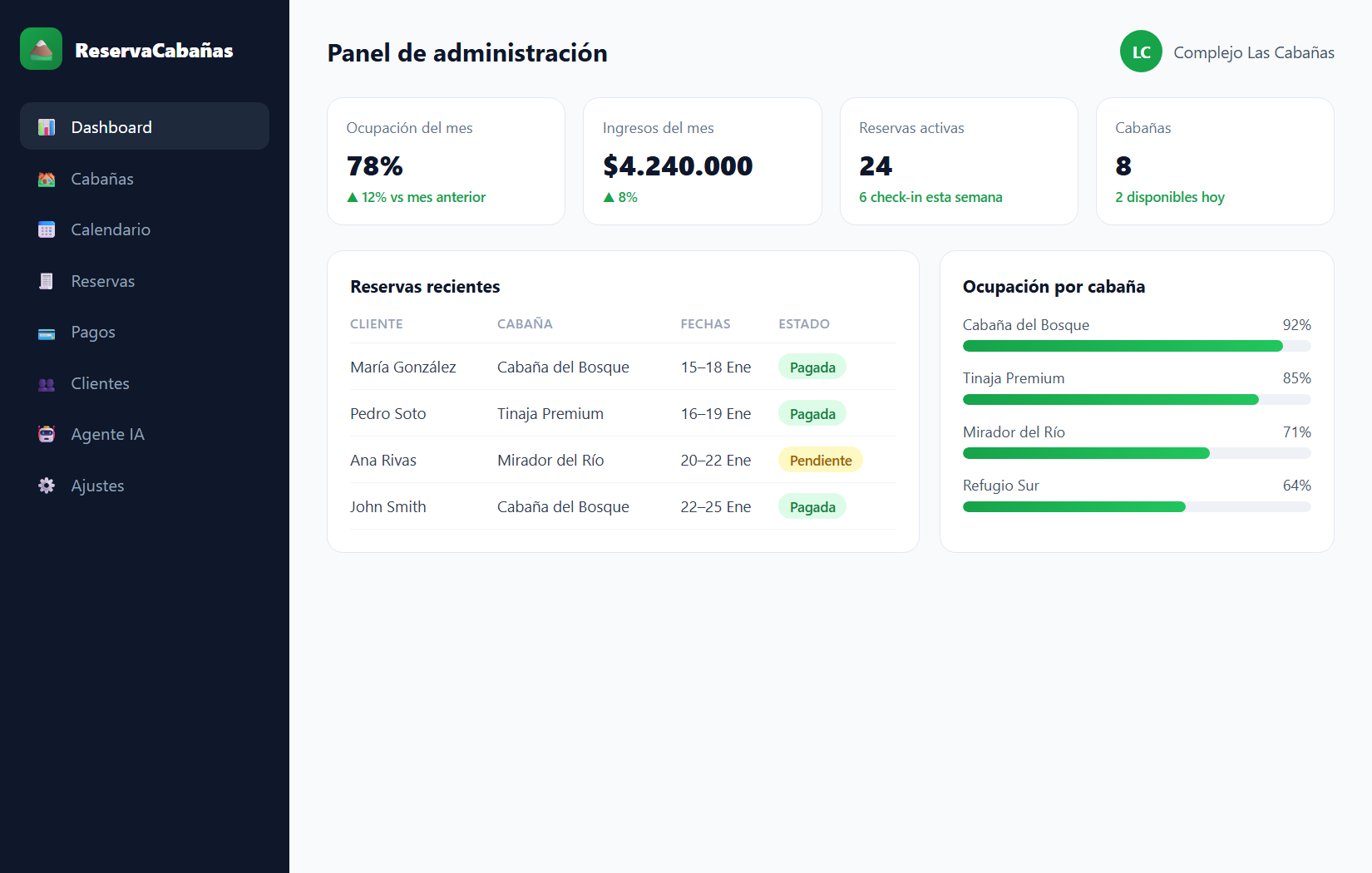Click Tinaja Premium in reservations table

[x=550, y=414]
